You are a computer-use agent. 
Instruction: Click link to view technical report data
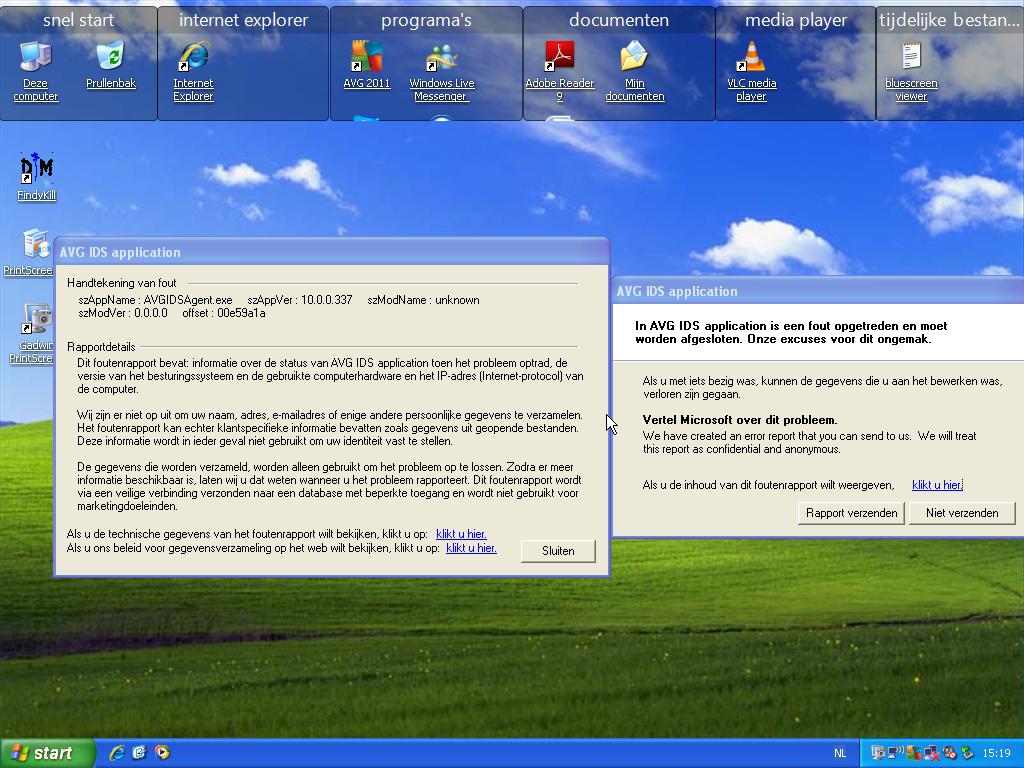461,534
